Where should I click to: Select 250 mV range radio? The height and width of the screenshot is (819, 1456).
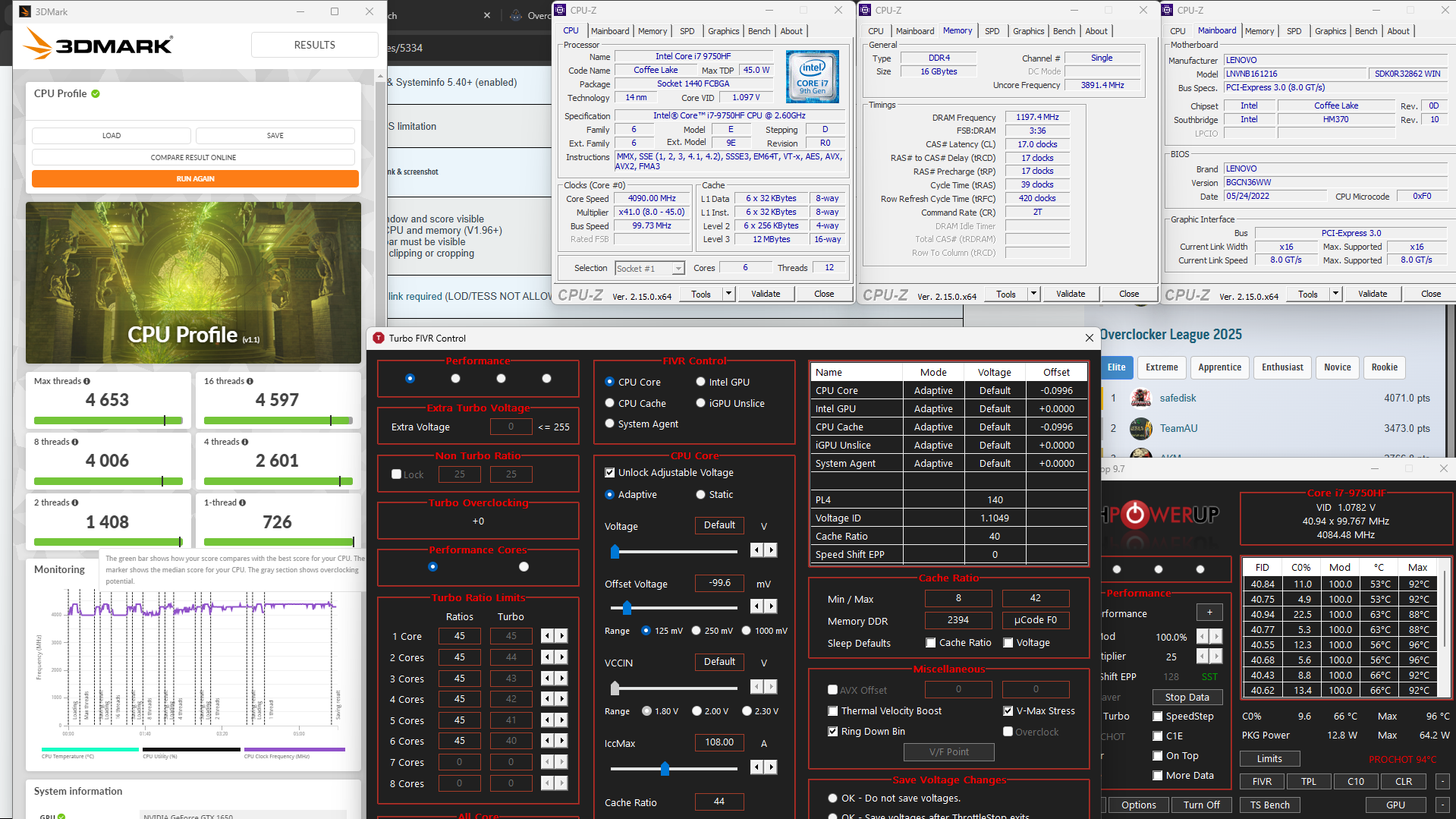[696, 631]
